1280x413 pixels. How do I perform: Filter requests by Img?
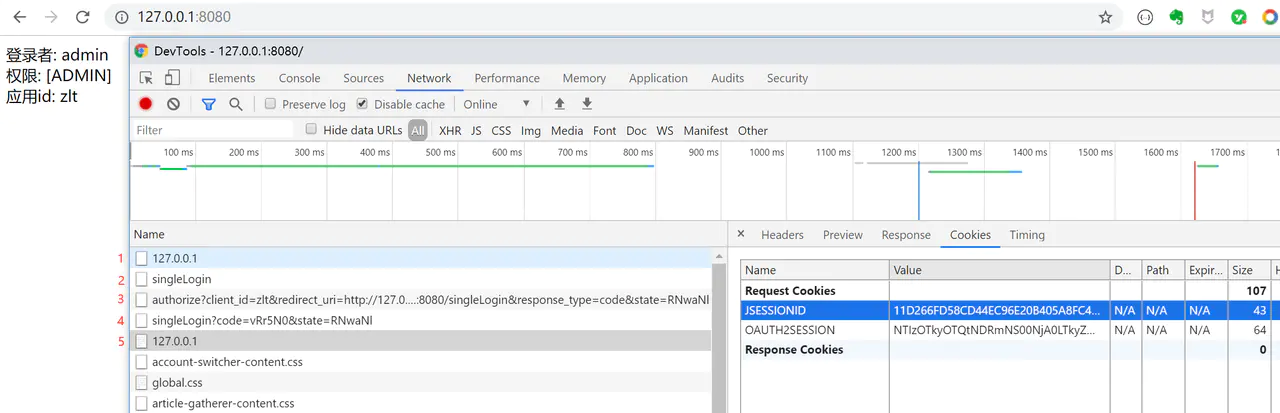[531, 130]
